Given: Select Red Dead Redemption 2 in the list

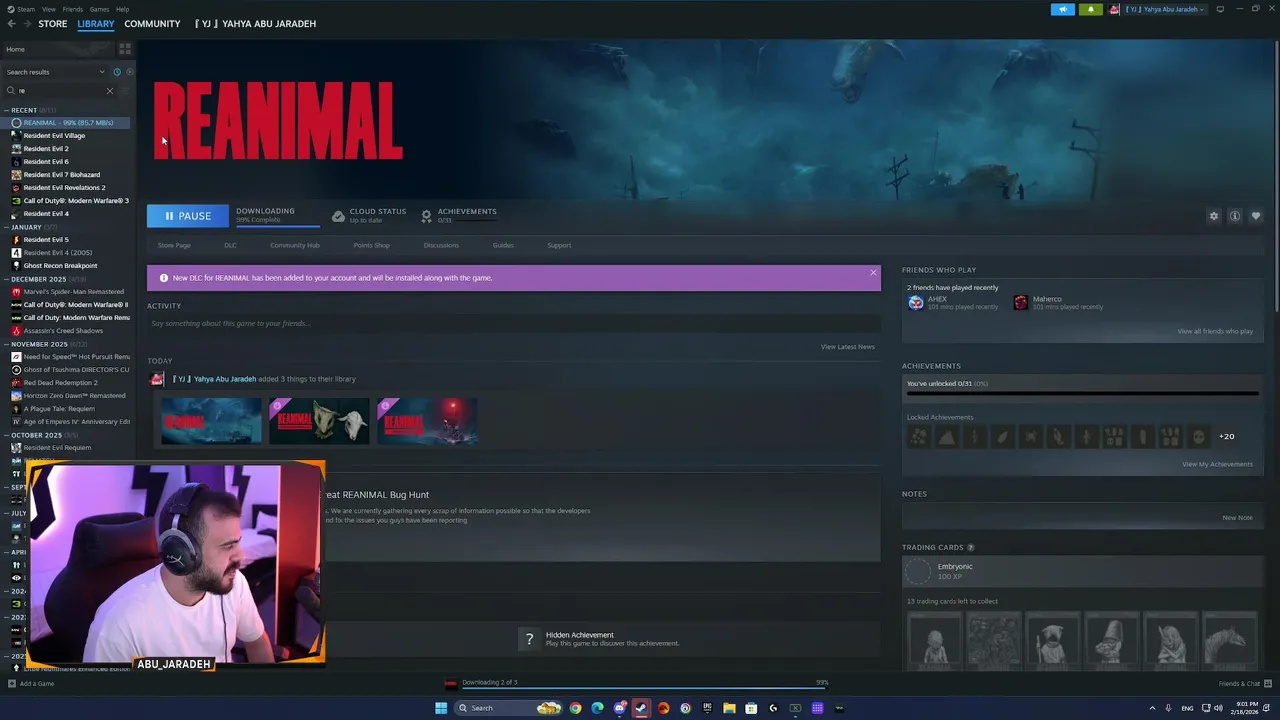Looking at the screenshot, I should pos(60,383).
